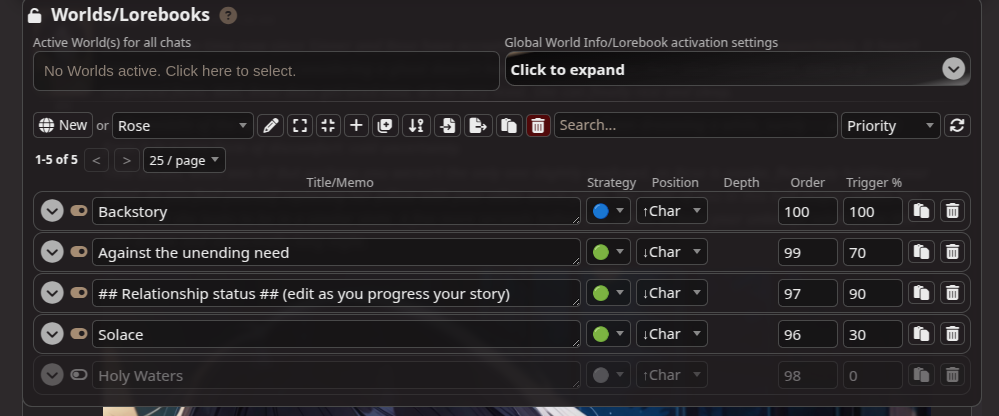Edit Solace Trigger % field 30
The height and width of the screenshot is (416, 999).
pyautogui.click(x=873, y=334)
